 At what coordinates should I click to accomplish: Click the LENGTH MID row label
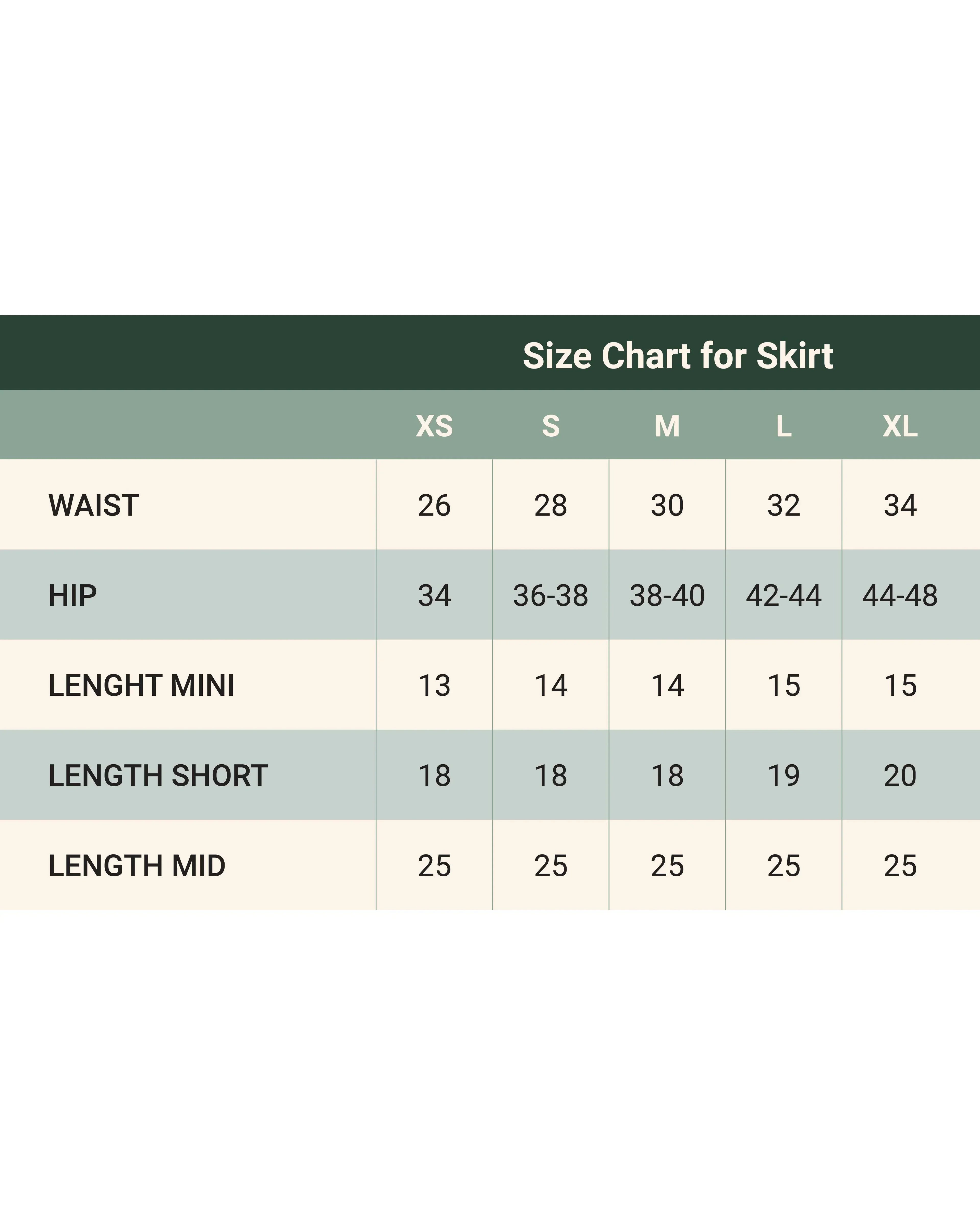click(137, 866)
